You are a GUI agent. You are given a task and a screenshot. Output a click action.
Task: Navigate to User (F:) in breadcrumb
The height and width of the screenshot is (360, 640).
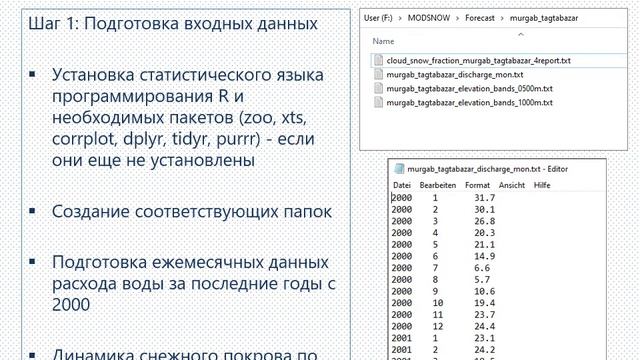[378, 18]
